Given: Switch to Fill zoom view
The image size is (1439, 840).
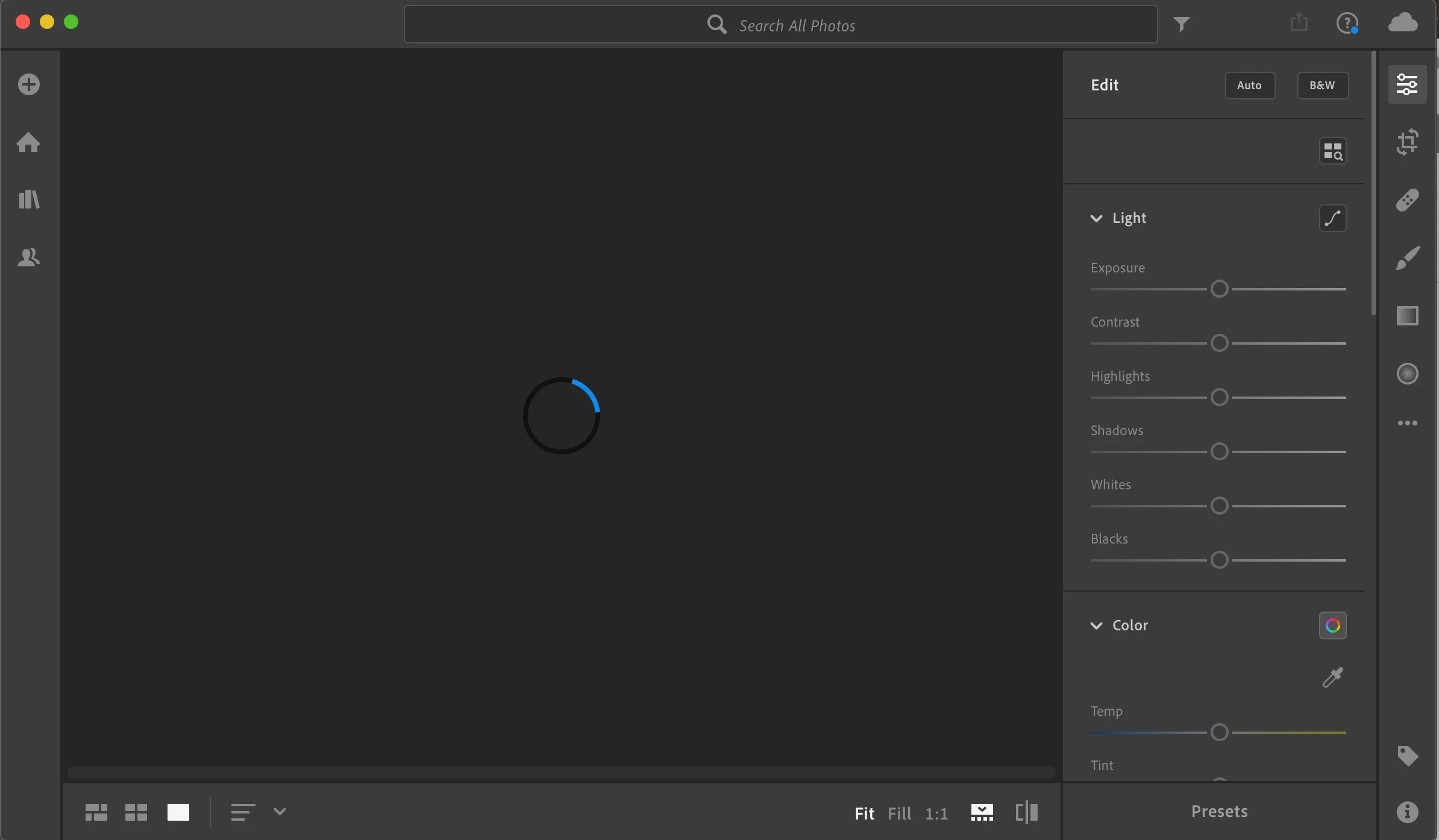Looking at the screenshot, I should click(899, 813).
